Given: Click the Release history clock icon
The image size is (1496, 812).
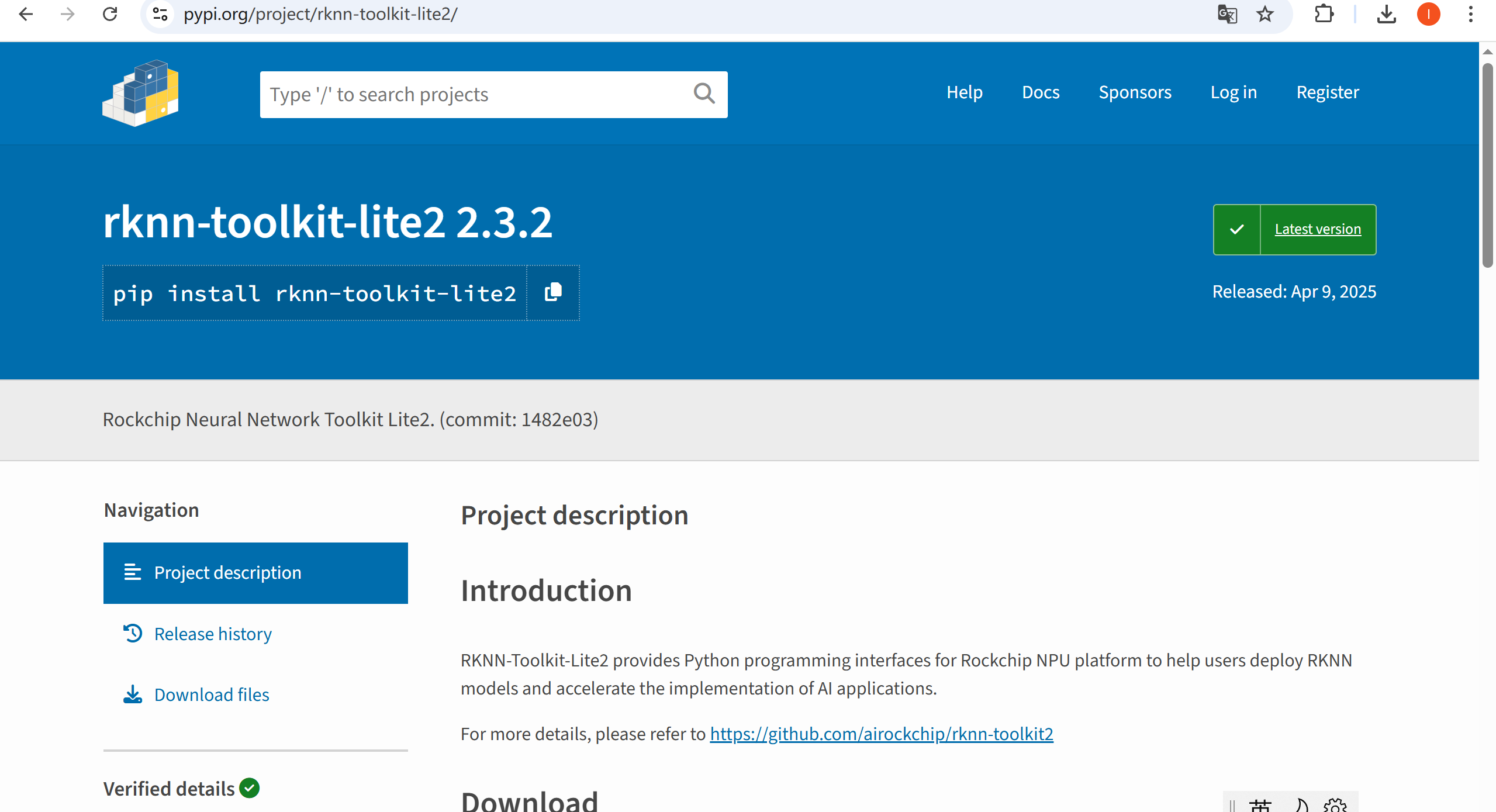Looking at the screenshot, I should (133, 633).
